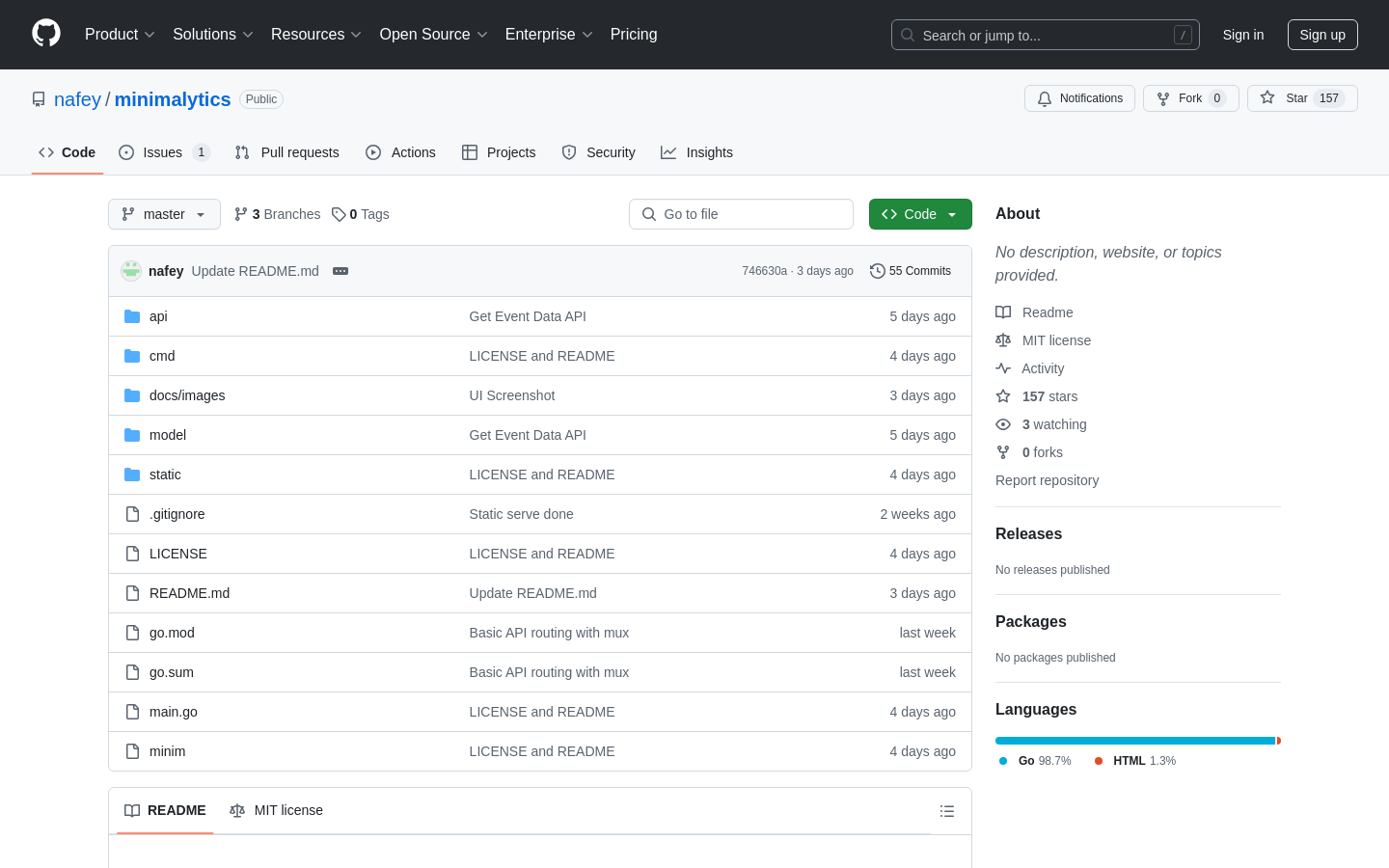The image size is (1389, 868).
Task: Open the Actions tab
Action: (400, 152)
